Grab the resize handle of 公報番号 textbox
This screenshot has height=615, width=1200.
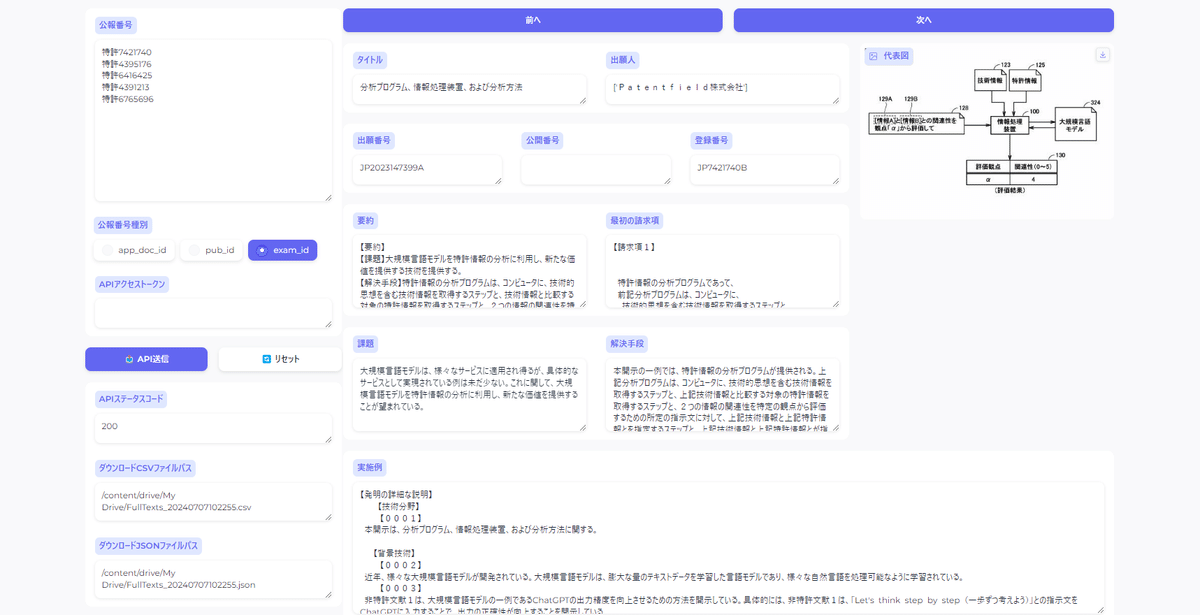[327, 196]
